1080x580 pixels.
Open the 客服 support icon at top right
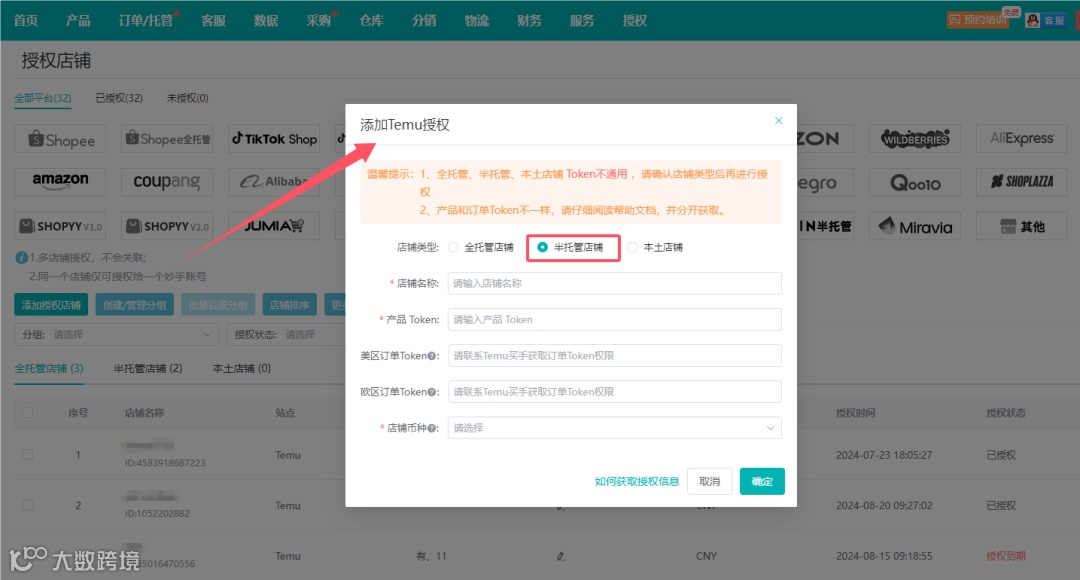coord(1046,18)
